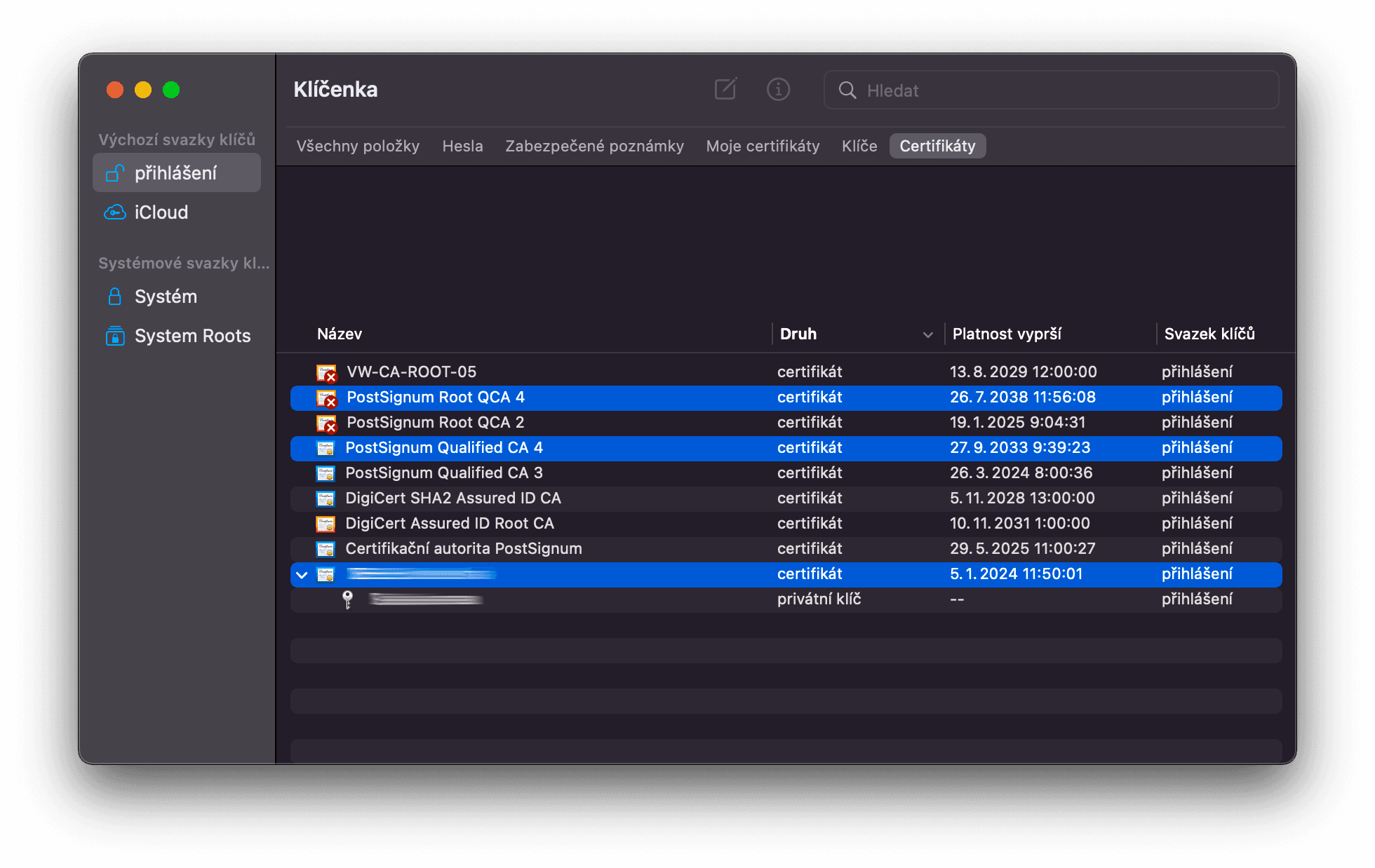Select the PostSignum Qualified CA 3 row

444,473
